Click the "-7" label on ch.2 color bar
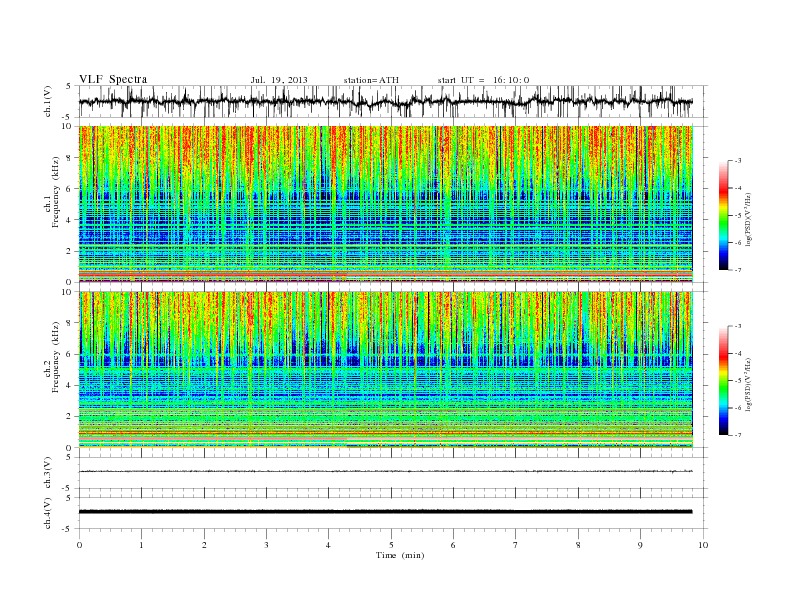This screenshot has height=612, width=792. 738,435
